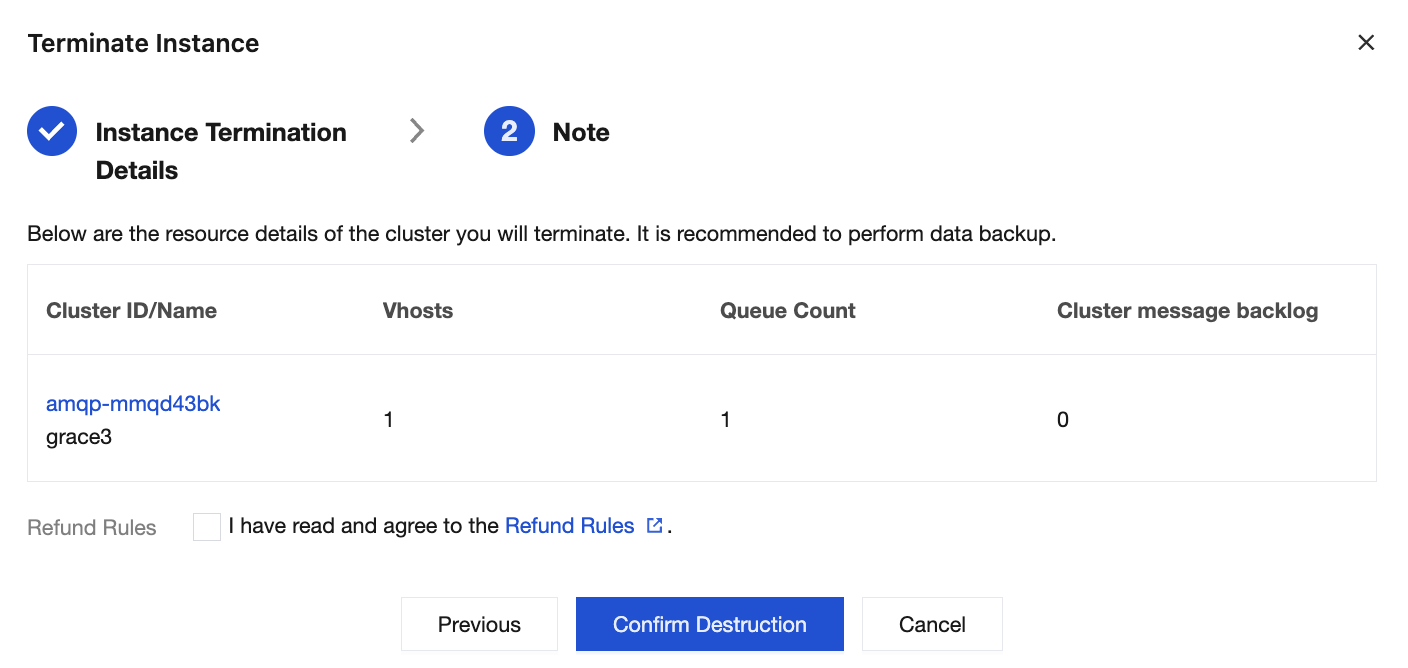Viewport: 1408px width, 668px height.
Task: Tick the refund rules agreement checkbox
Action: coord(207,526)
